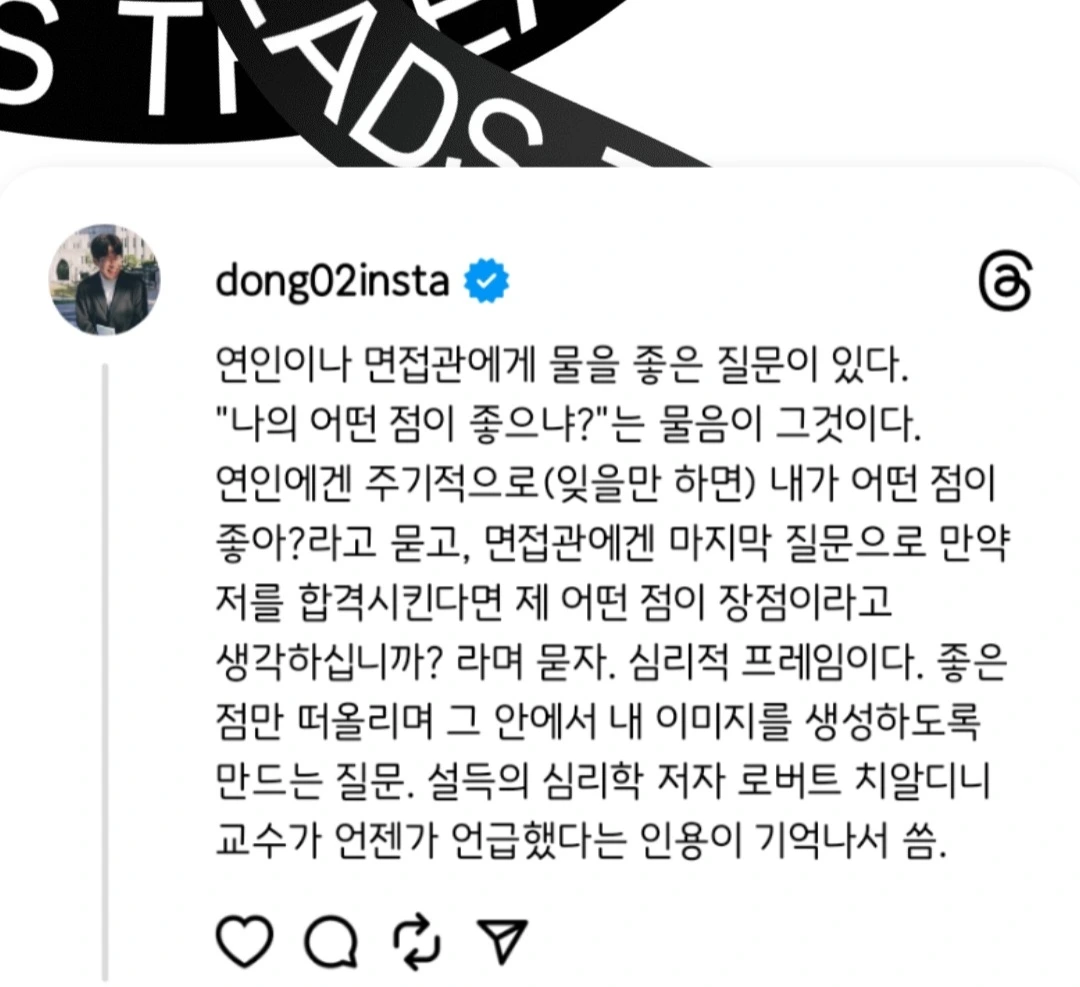Tap the line starting with 점만 떠올리며

click(597, 723)
